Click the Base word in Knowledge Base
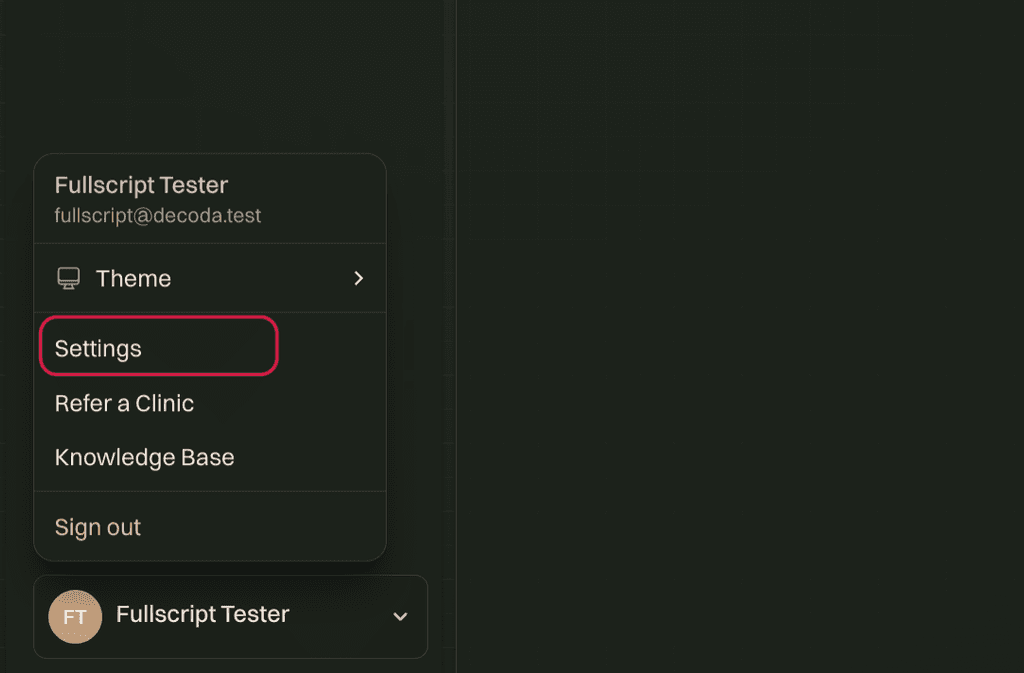 point(208,458)
